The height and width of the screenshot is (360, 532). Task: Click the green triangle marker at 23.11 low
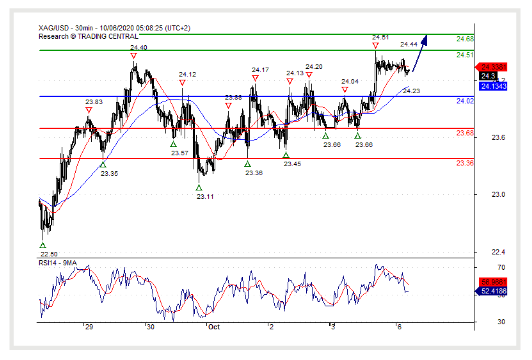tap(199, 188)
